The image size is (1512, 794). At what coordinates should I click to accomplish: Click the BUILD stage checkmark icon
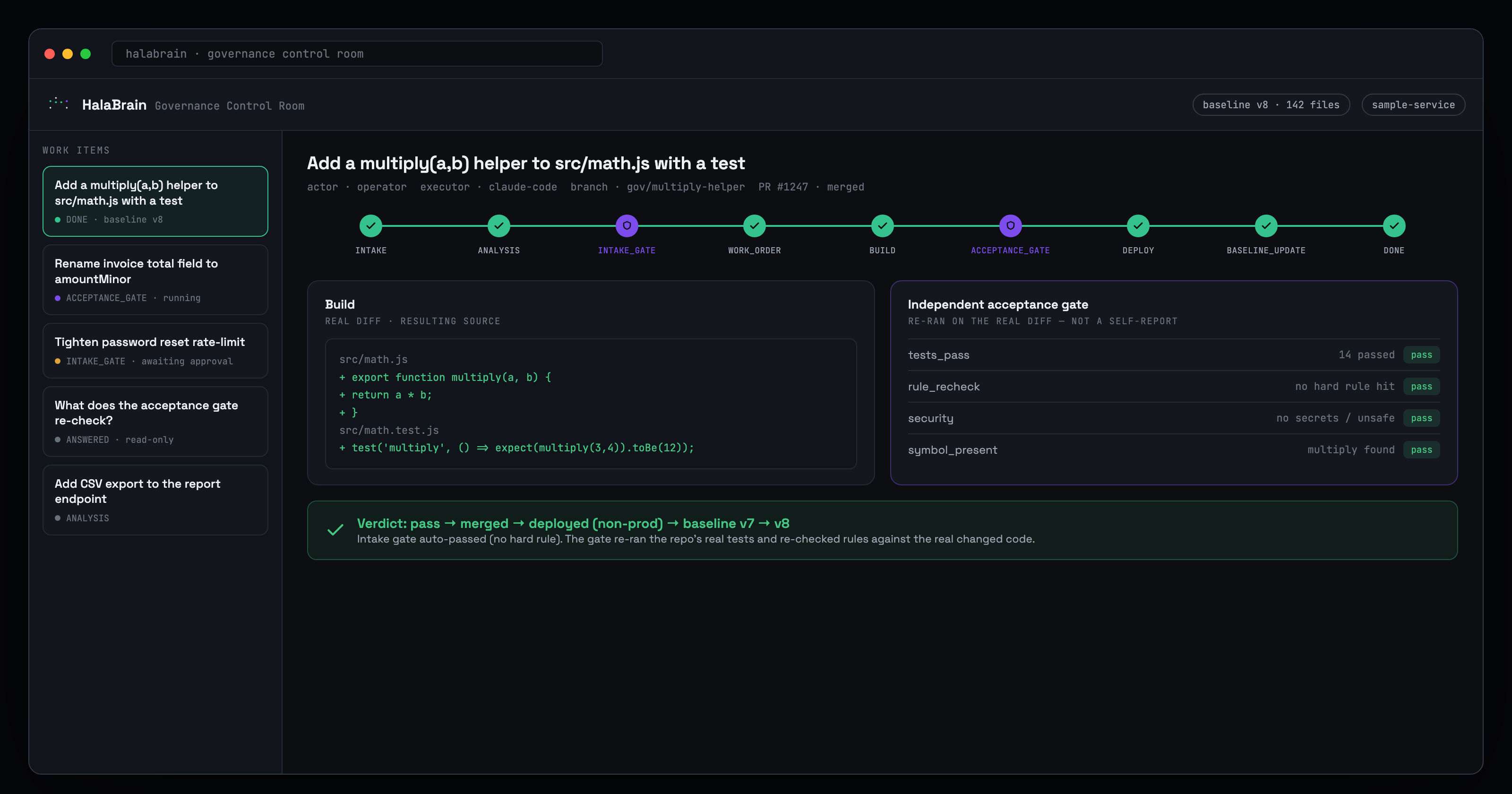click(x=882, y=225)
